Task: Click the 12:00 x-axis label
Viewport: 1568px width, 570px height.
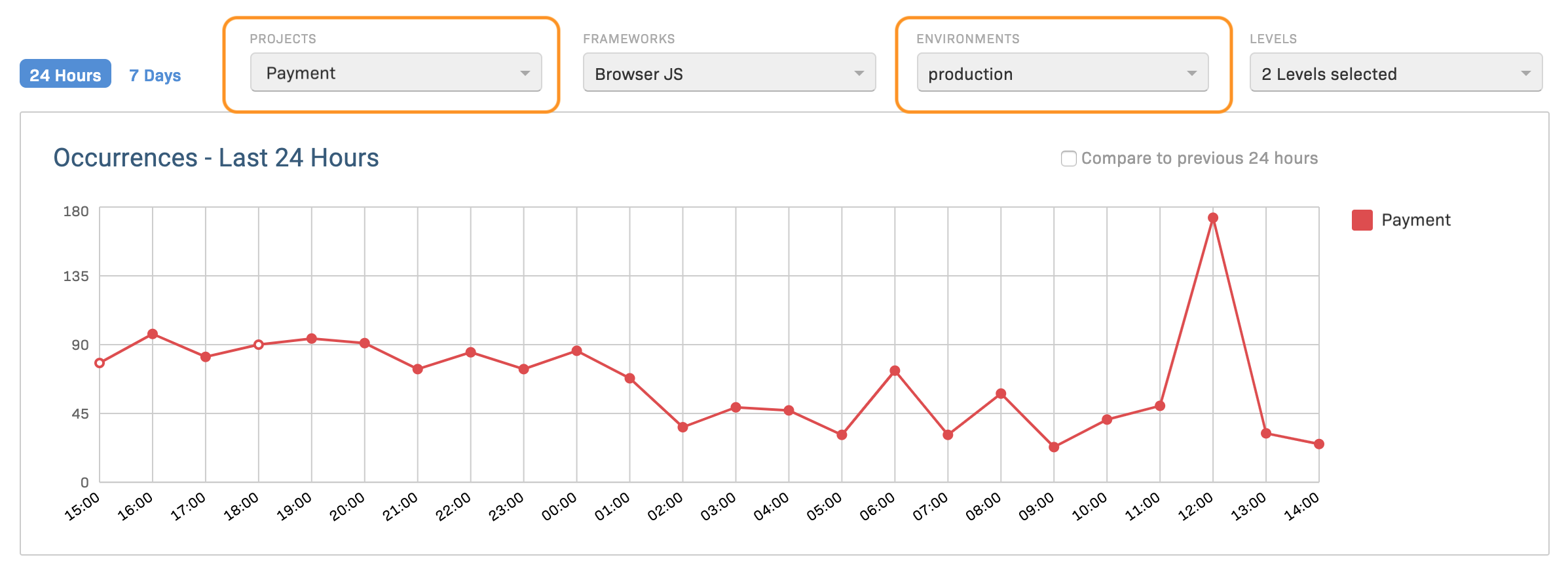Action: tap(1196, 506)
